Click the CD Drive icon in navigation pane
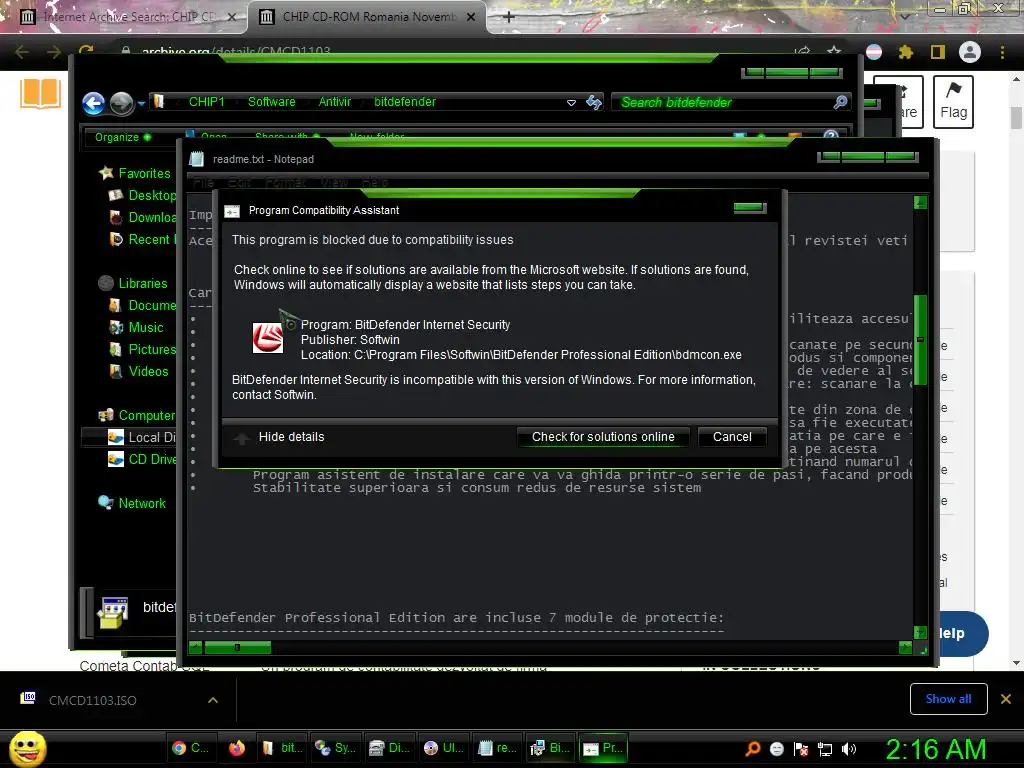Screen dimensions: 1024x768 [x=116, y=460]
